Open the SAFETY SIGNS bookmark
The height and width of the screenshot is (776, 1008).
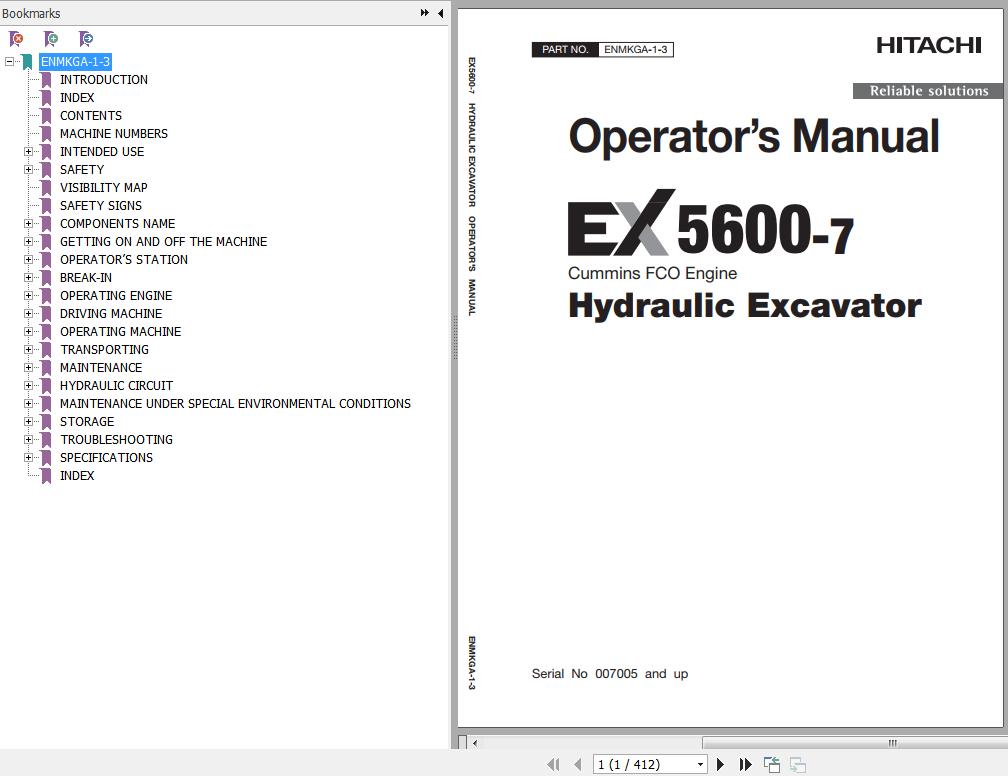(x=101, y=206)
